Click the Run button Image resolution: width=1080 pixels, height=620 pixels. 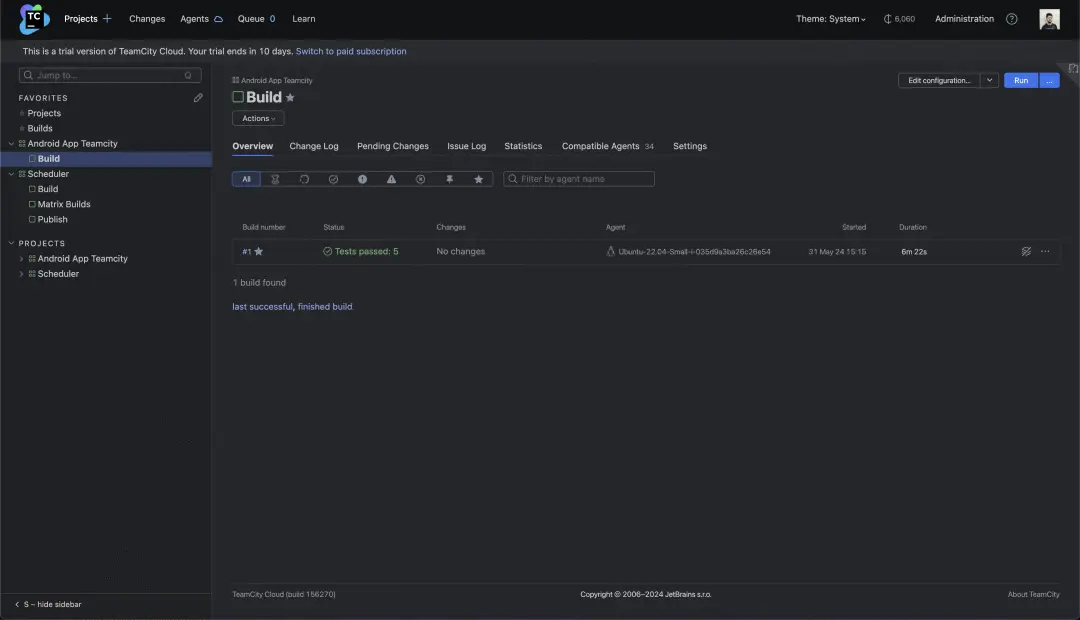(x=1021, y=81)
